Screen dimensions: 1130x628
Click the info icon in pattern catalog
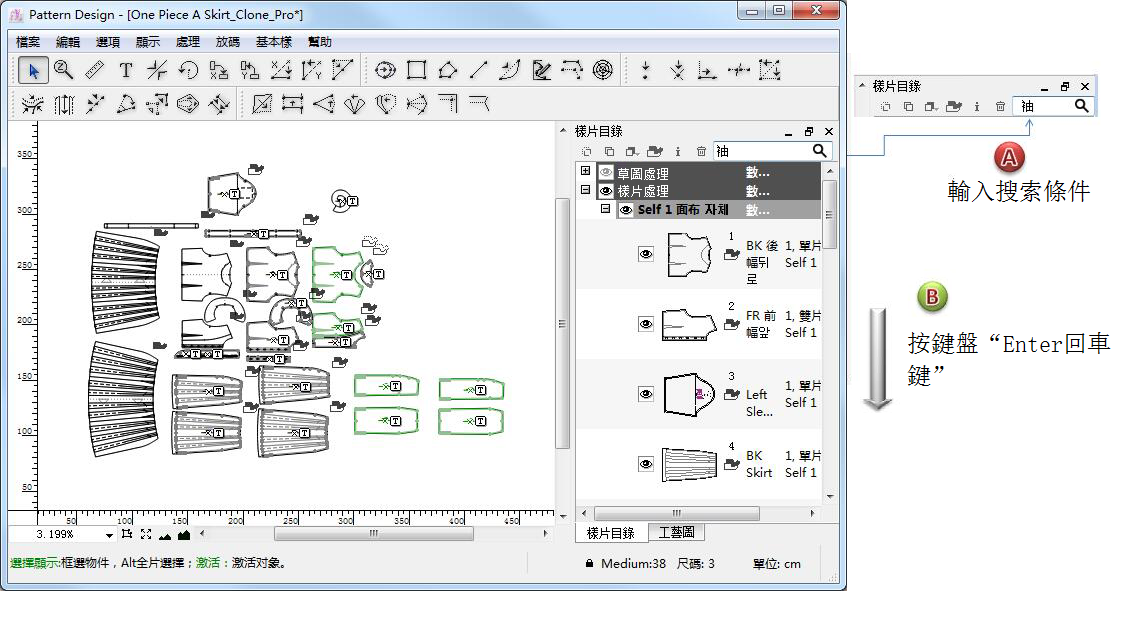click(x=678, y=151)
